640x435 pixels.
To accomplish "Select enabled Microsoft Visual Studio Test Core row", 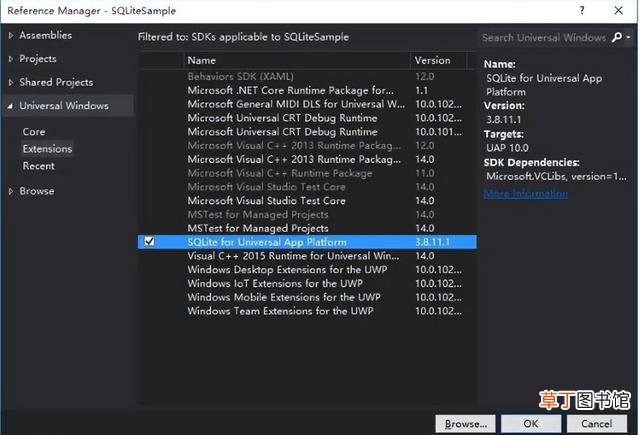I will [307, 201].
